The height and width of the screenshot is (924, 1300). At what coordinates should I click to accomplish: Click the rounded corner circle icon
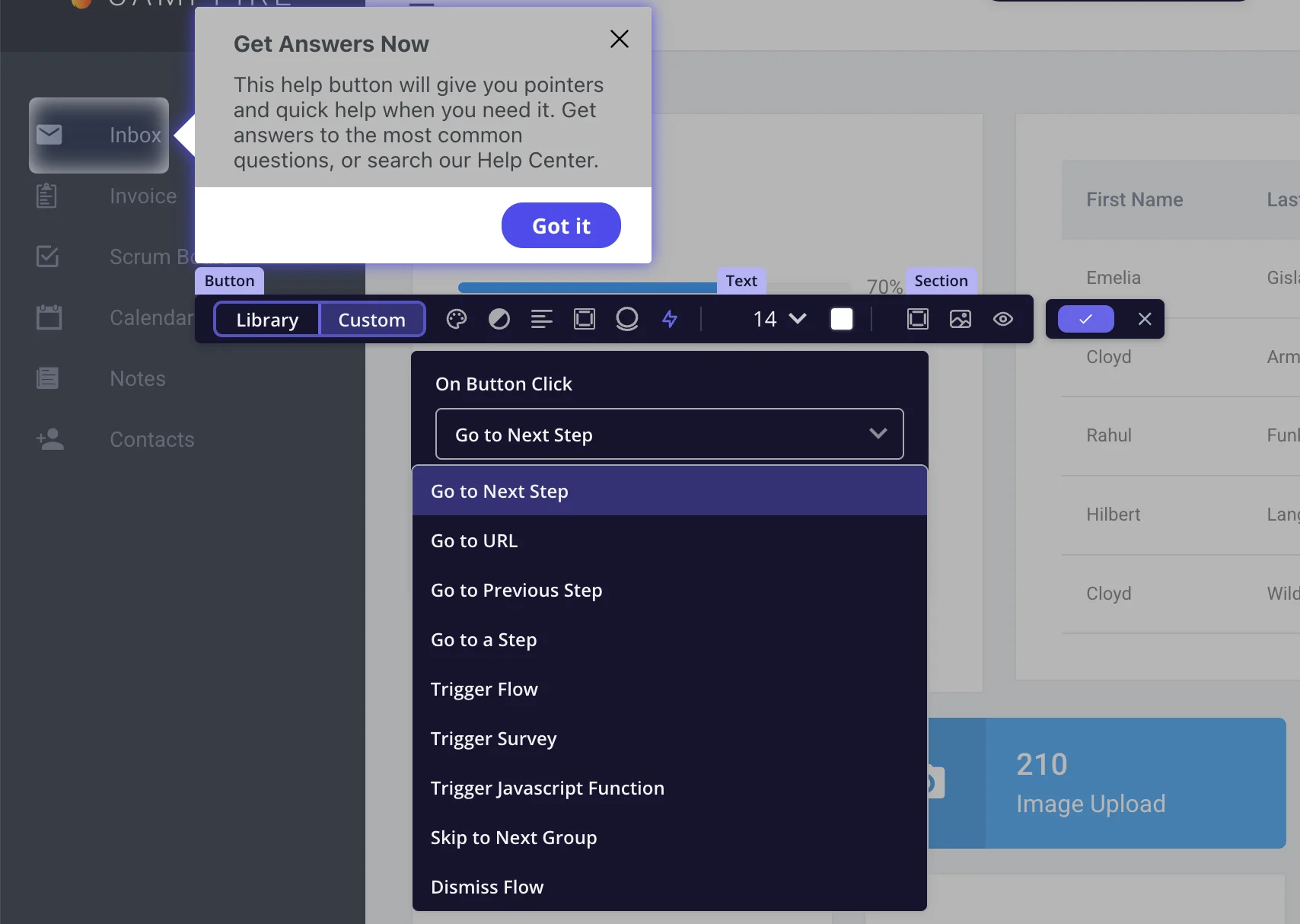pos(627,319)
